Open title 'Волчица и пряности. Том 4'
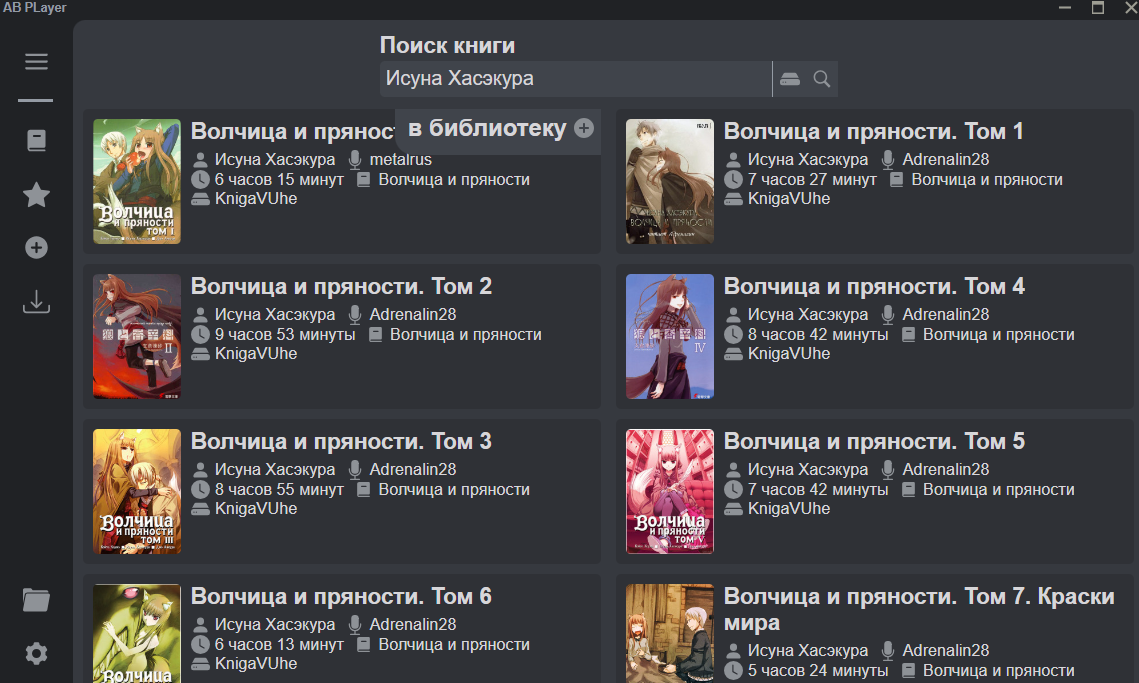This screenshot has width=1139, height=683. [x=874, y=286]
